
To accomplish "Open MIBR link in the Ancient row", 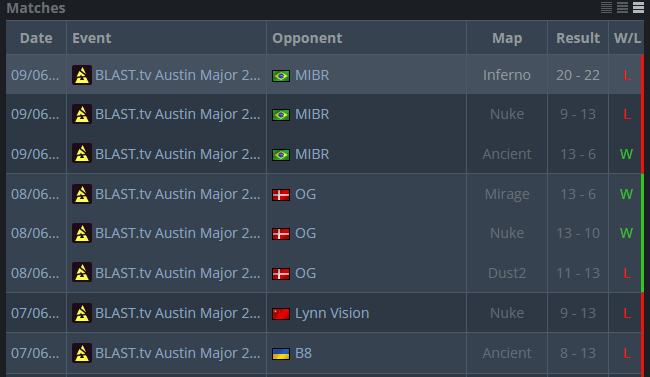I will point(312,154).
